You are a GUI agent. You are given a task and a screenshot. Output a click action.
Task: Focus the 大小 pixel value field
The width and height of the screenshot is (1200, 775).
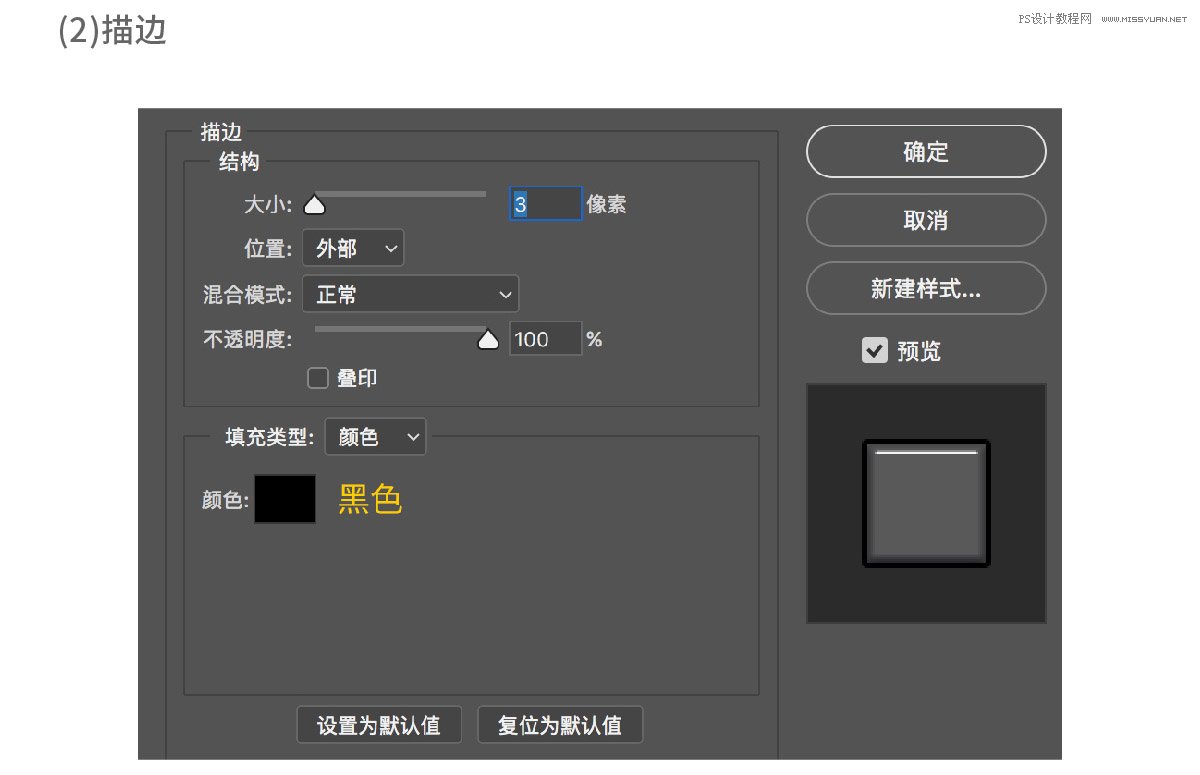tap(545, 204)
